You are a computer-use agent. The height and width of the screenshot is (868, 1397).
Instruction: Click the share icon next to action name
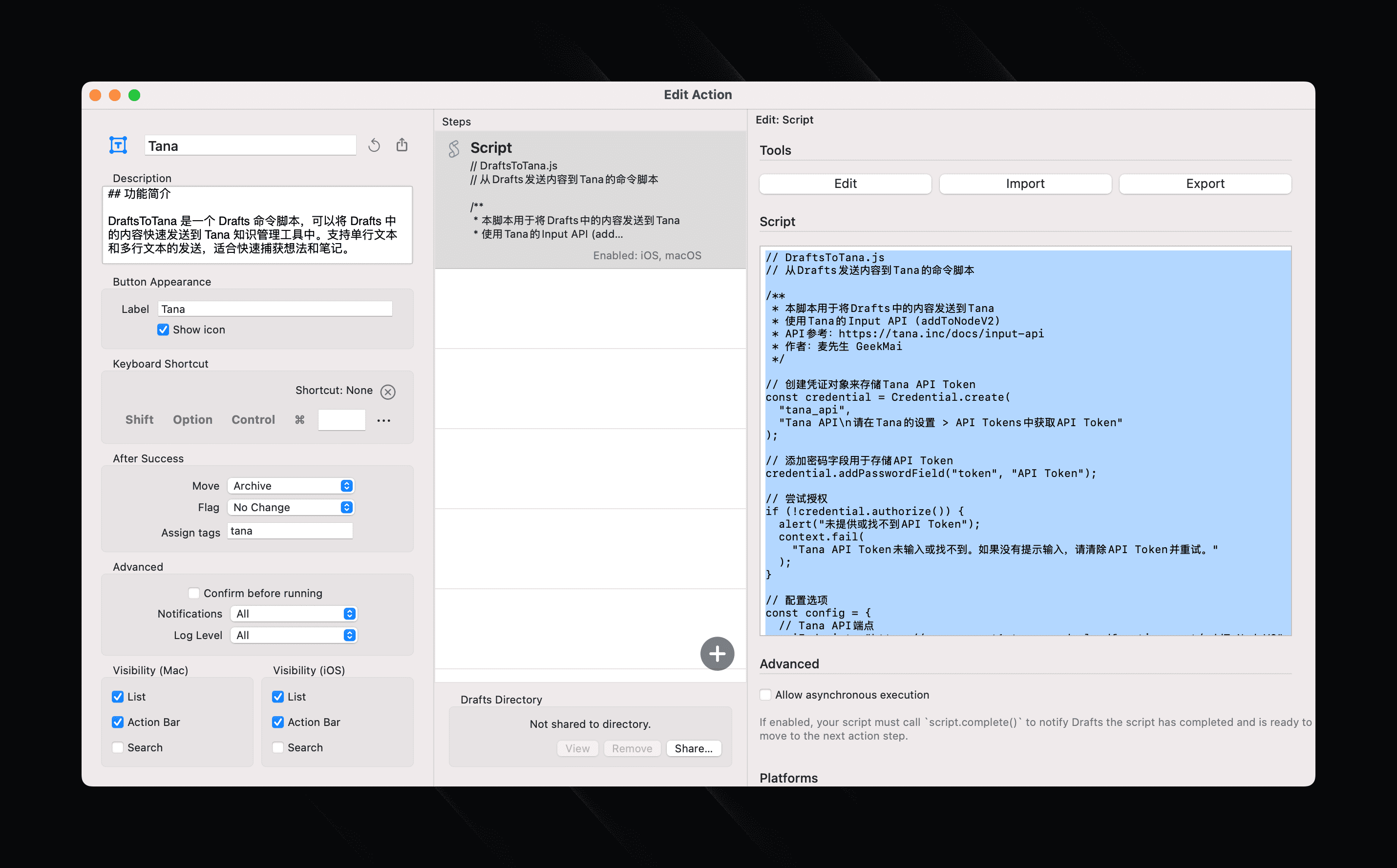(x=402, y=145)
